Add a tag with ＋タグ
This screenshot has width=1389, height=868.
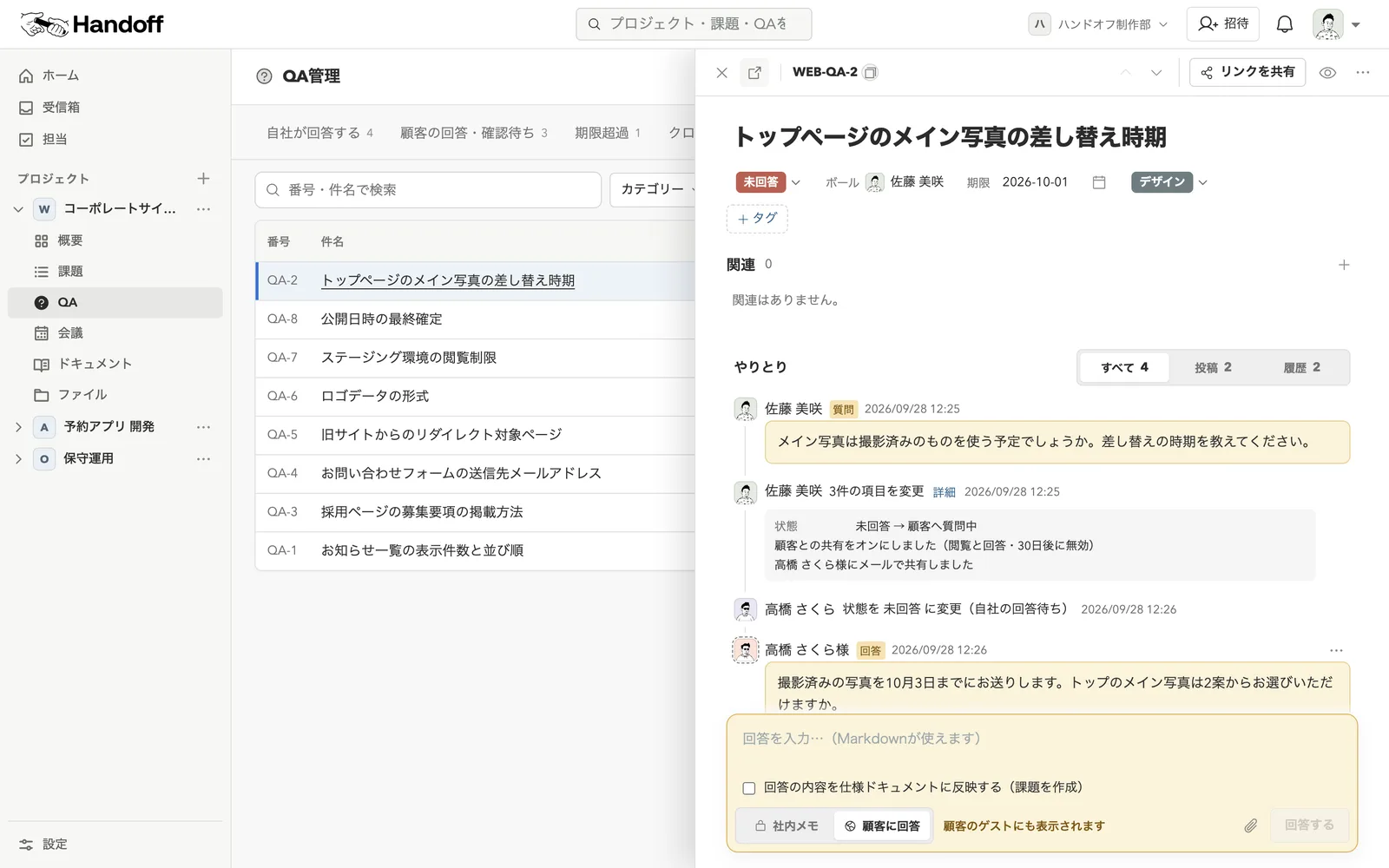tap(757, 219)
